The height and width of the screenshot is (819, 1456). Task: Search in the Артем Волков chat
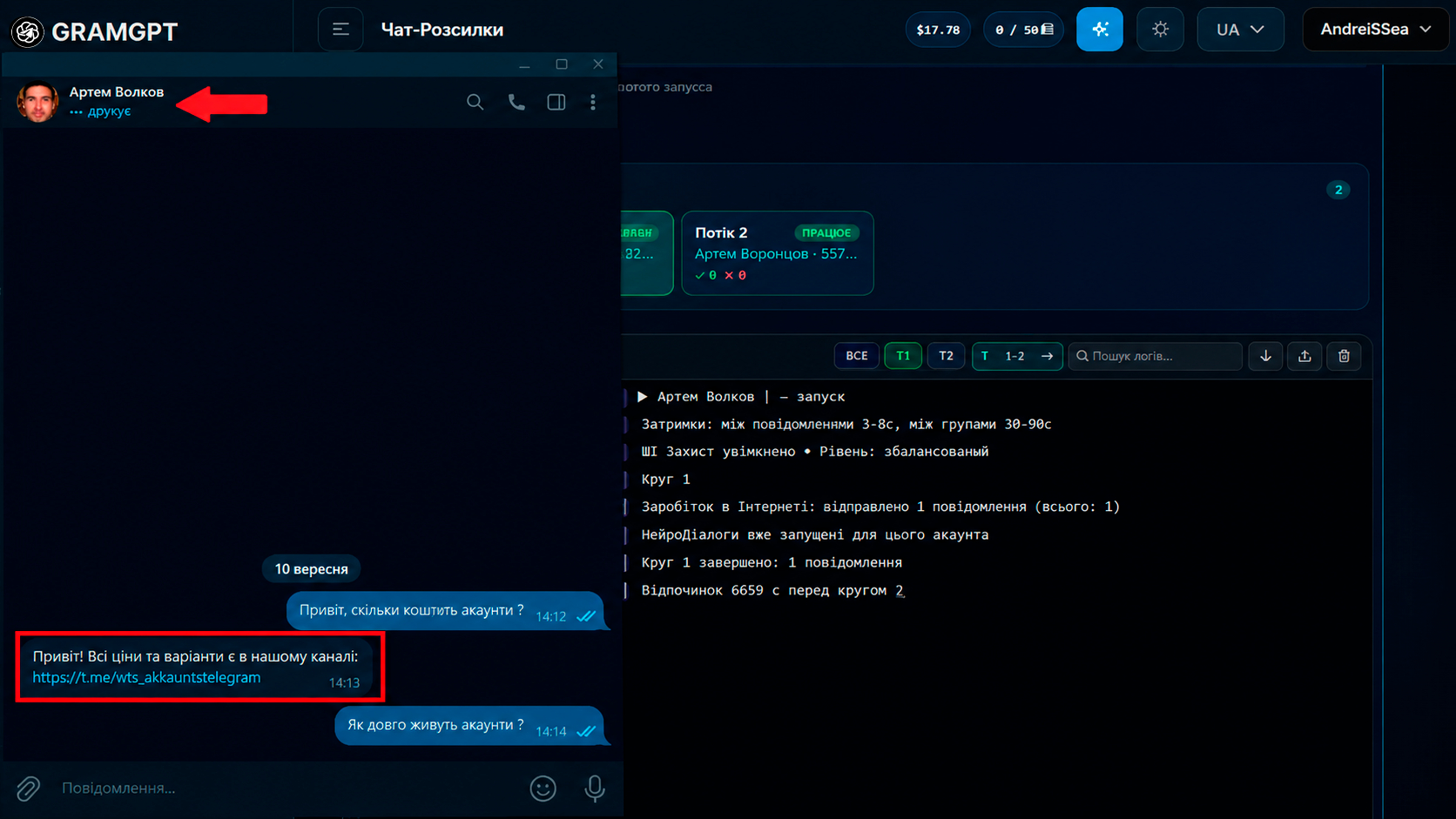tap(475, 102)
